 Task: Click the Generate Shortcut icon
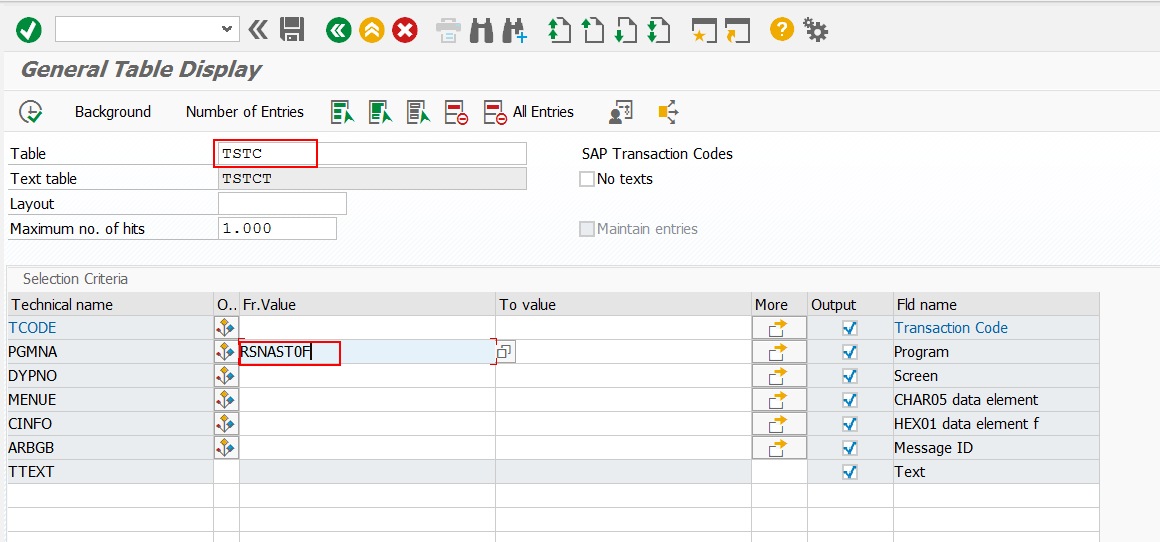tap(737, 30)
